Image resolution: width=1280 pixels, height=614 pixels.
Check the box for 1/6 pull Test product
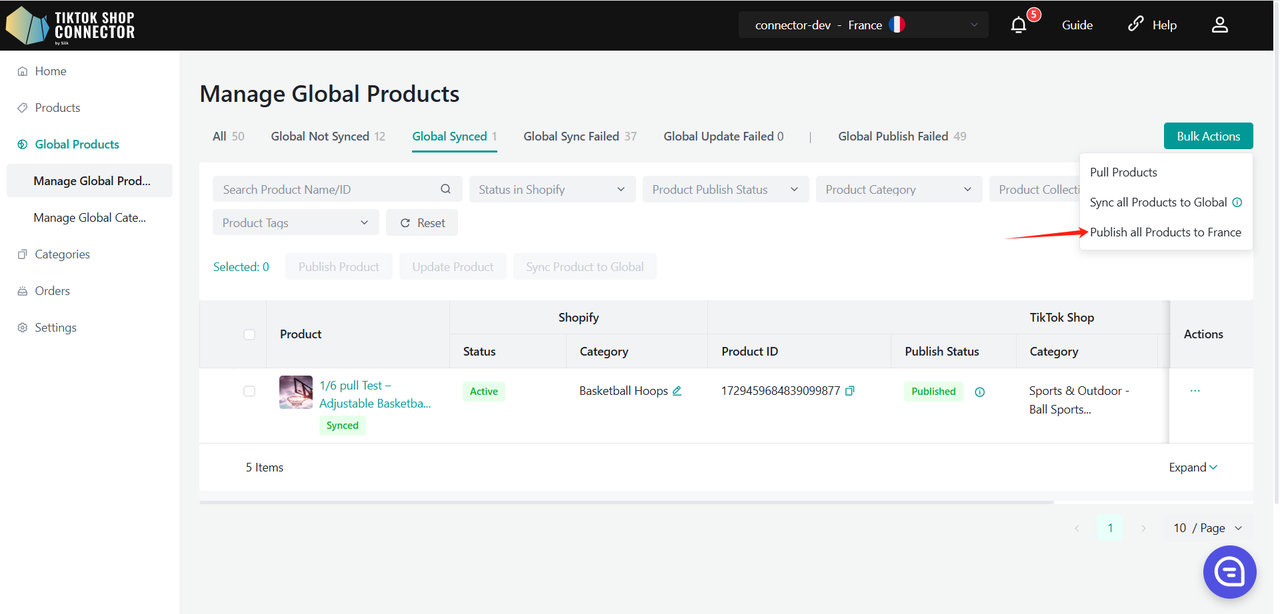tap(249, 391)
